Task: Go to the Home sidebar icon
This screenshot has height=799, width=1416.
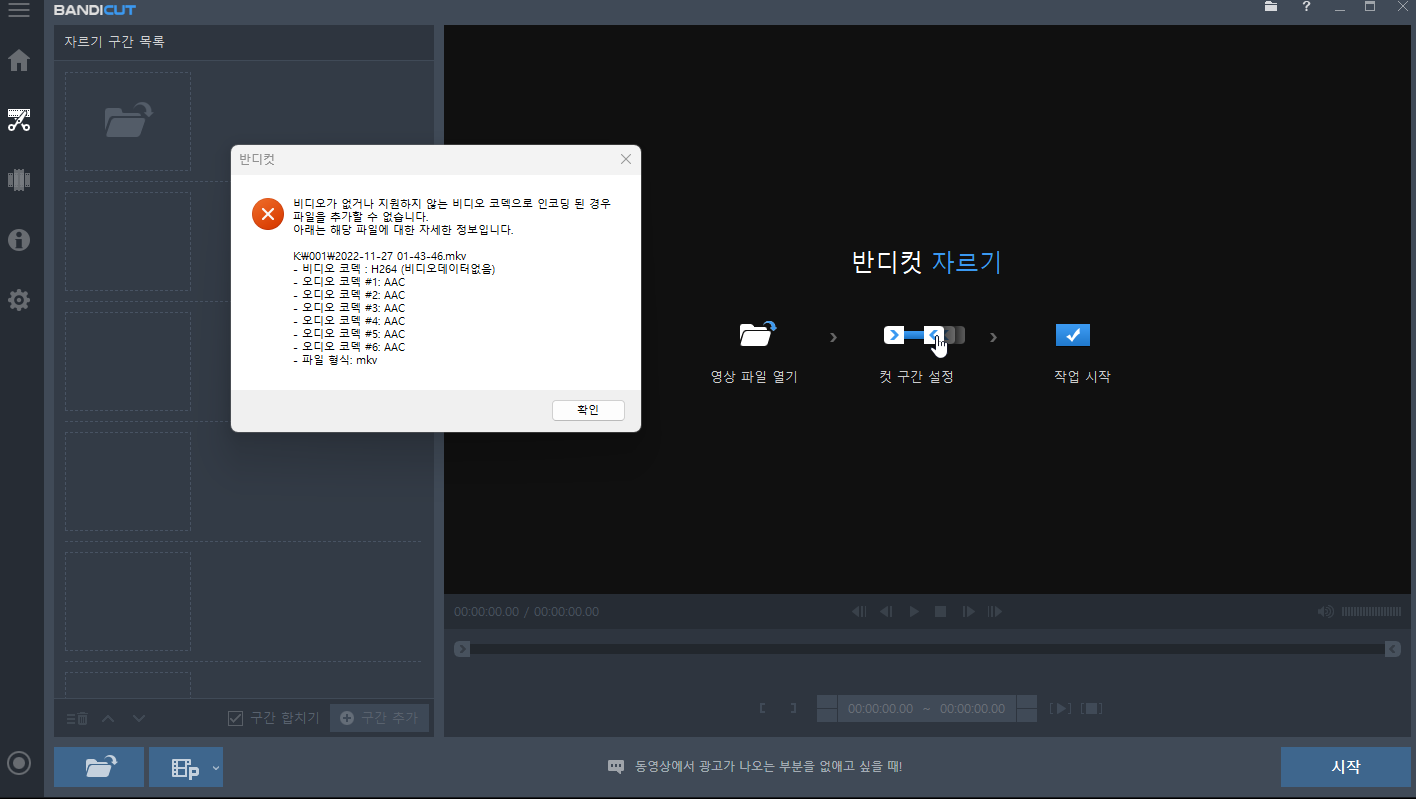Action: tap(19, 60)
